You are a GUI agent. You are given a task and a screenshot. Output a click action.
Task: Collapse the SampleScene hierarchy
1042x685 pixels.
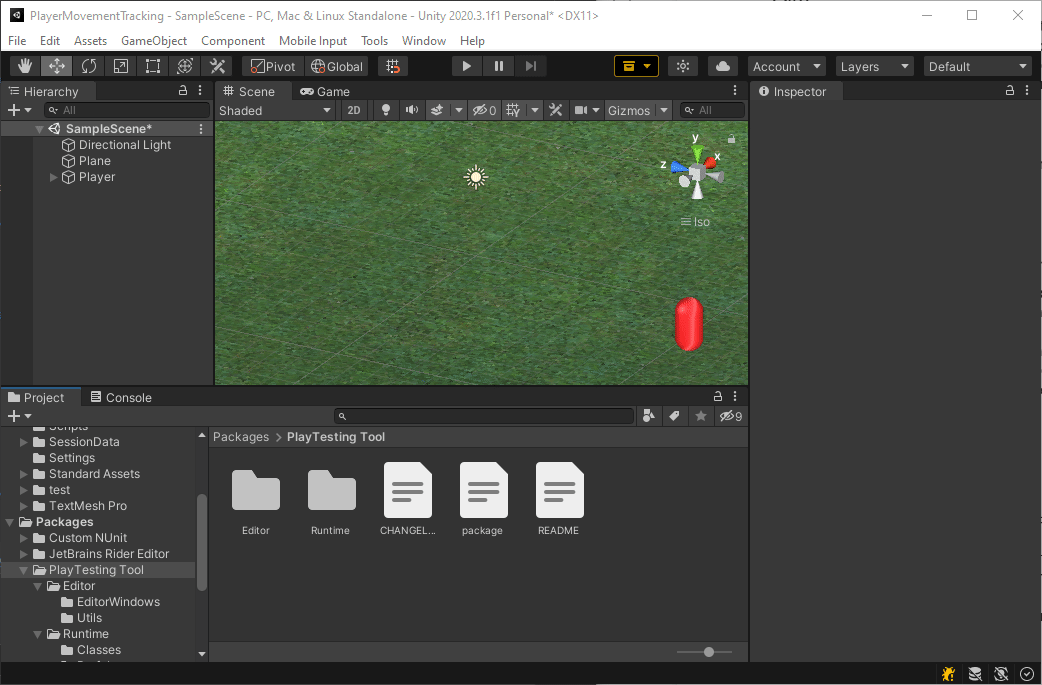(x=39, y=129)
